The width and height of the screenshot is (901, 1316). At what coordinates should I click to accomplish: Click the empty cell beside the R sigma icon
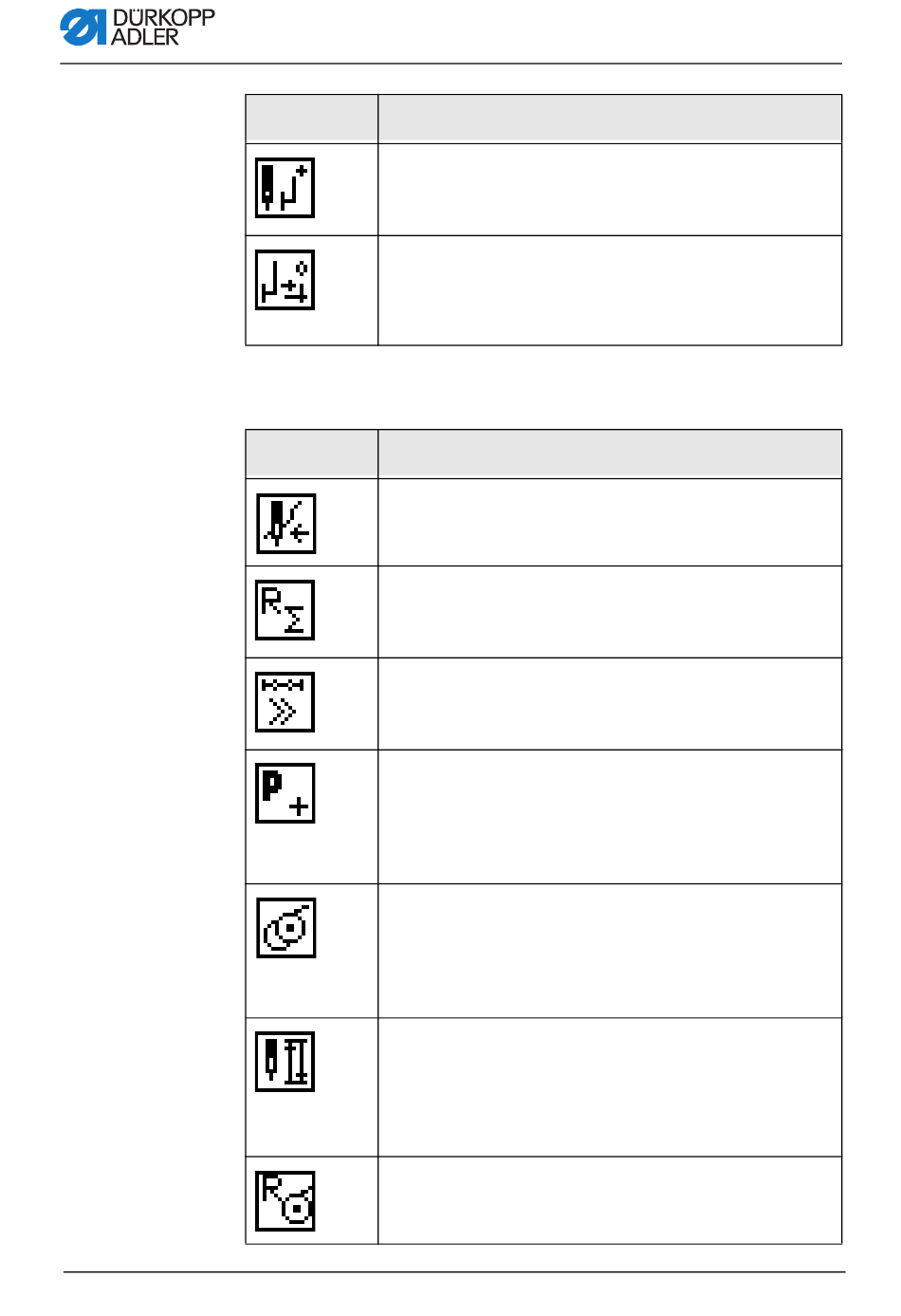pyautogui.click(x=610, y=612)
